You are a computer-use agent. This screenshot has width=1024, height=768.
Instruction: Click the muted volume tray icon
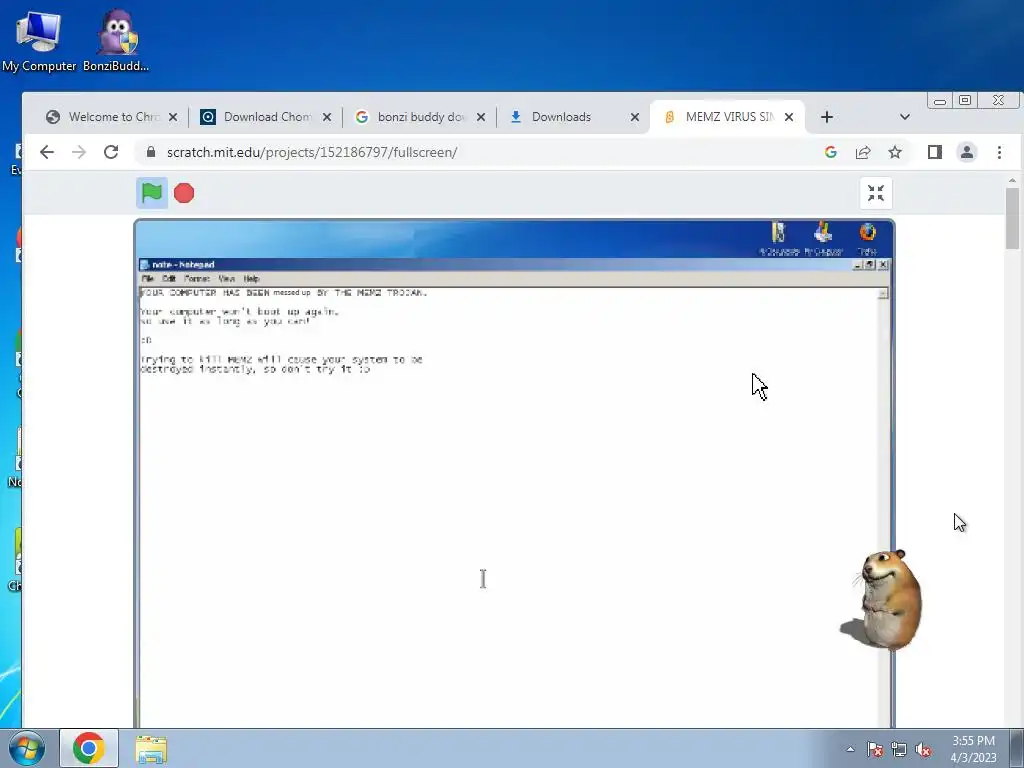[x=923, y=749]
